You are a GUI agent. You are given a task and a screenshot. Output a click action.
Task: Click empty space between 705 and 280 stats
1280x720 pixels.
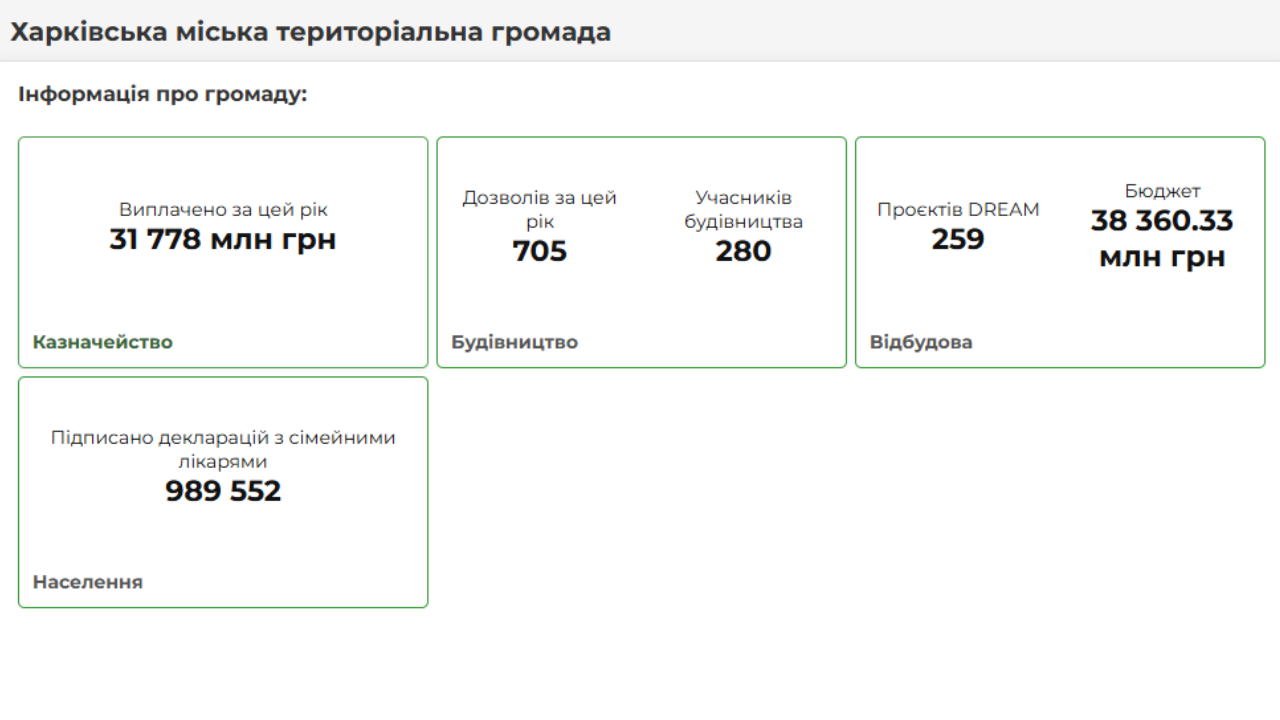[x=642, y=251]
